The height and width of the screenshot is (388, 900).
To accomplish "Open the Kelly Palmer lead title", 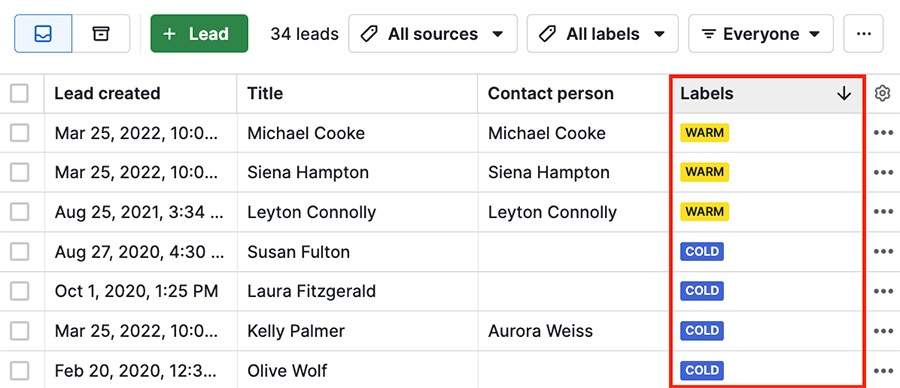I will (x=296, y=331).
